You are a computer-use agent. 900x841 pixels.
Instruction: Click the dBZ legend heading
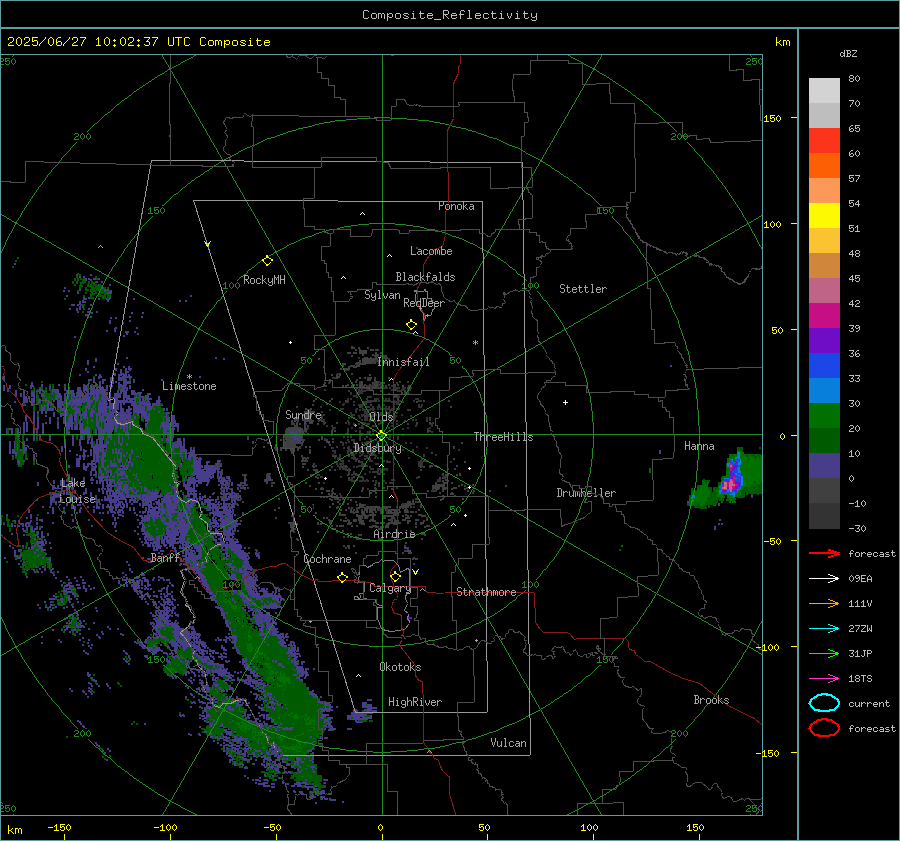pyautogui.click(x=848, y=53)
